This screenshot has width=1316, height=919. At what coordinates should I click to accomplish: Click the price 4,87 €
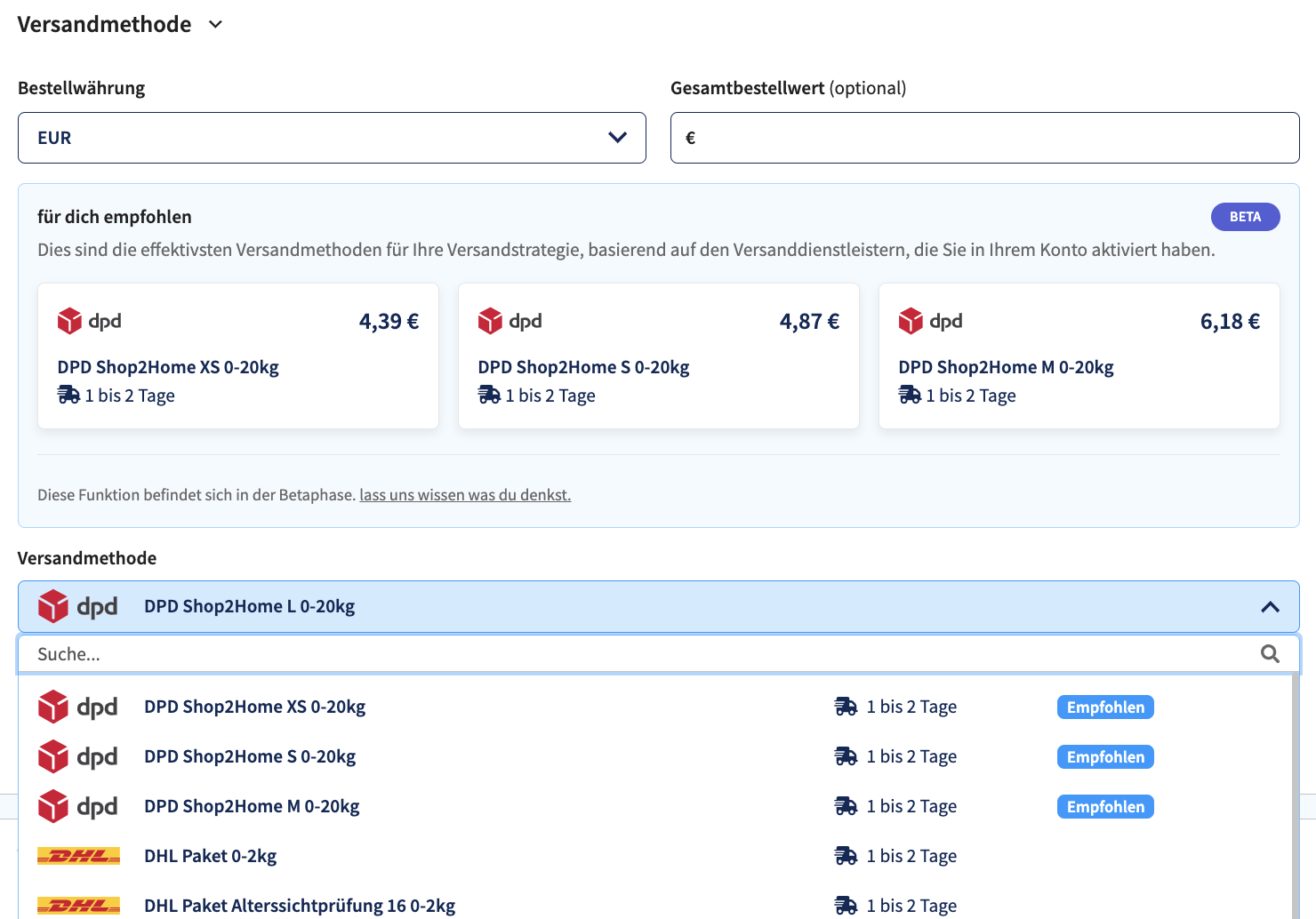[809, 321]
